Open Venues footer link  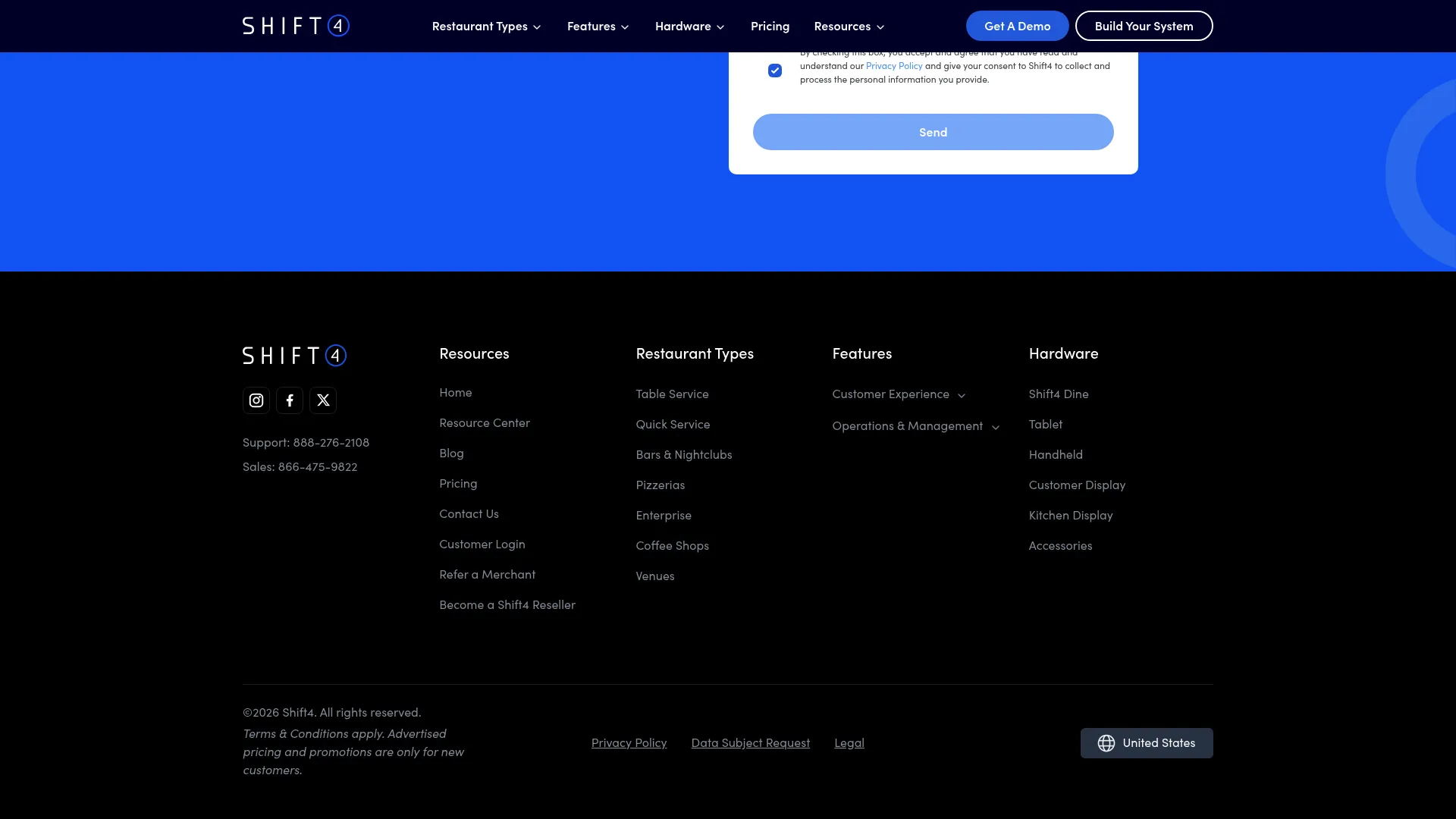coord(655,576)
